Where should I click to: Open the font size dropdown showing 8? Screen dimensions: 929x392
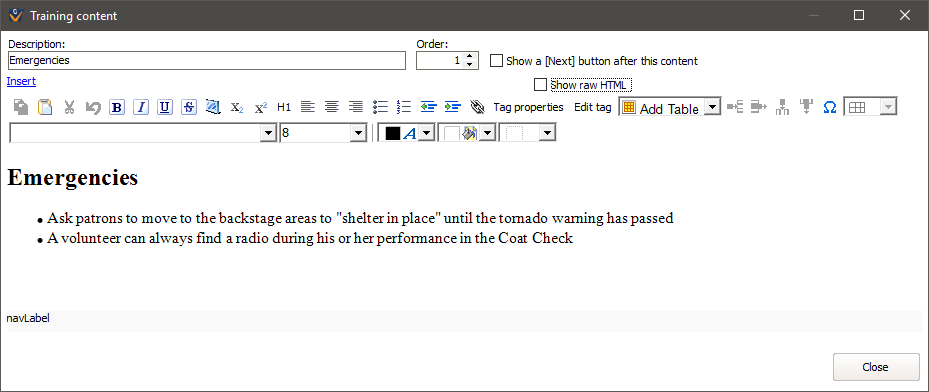click(x=358, y=133)
